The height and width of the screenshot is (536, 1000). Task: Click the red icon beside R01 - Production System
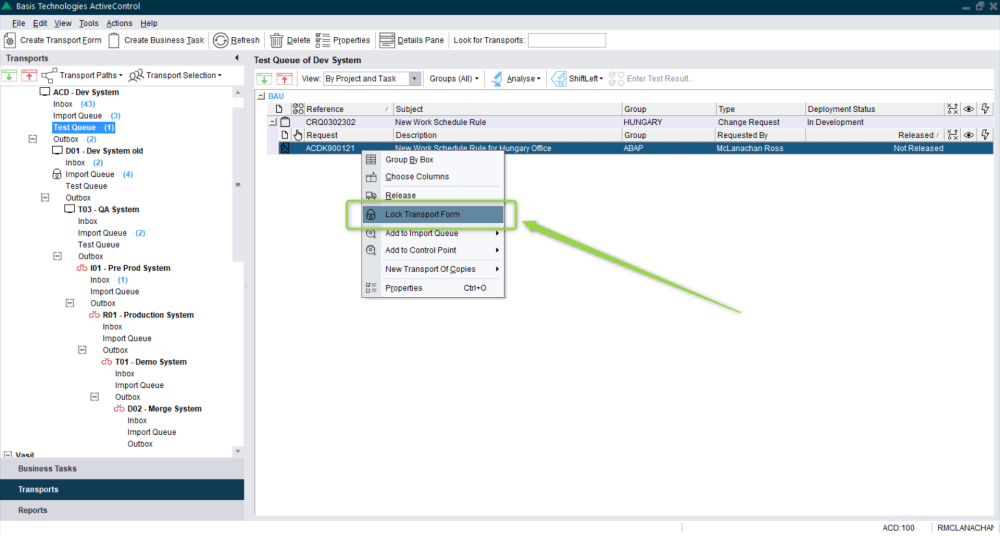(x=94, y=315)
